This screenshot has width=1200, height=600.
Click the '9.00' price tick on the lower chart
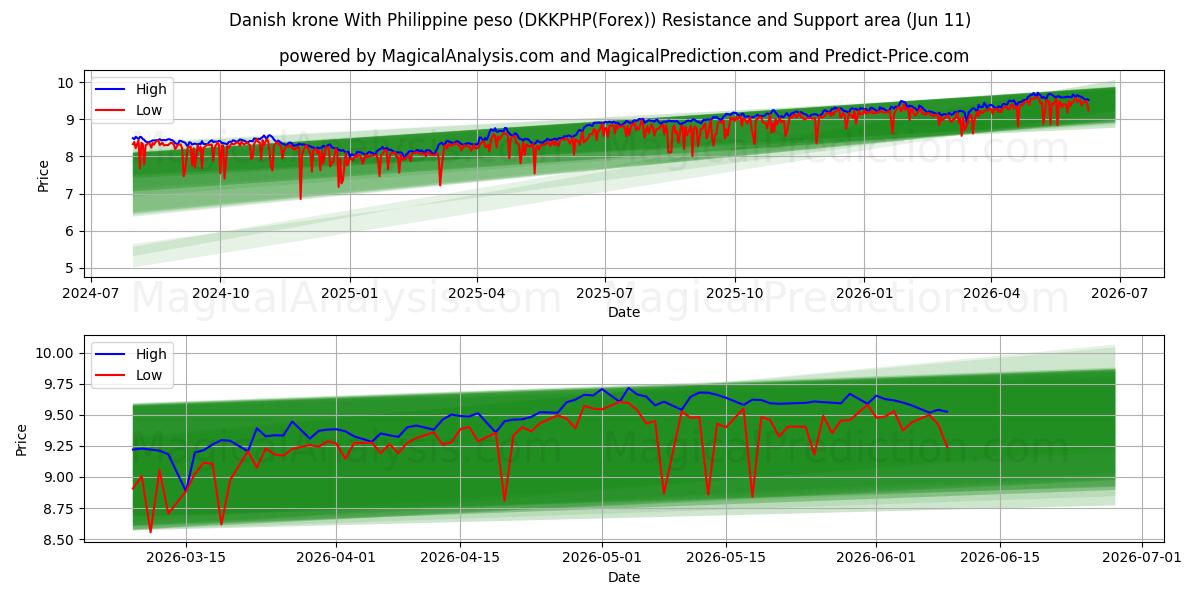point(60,477)
